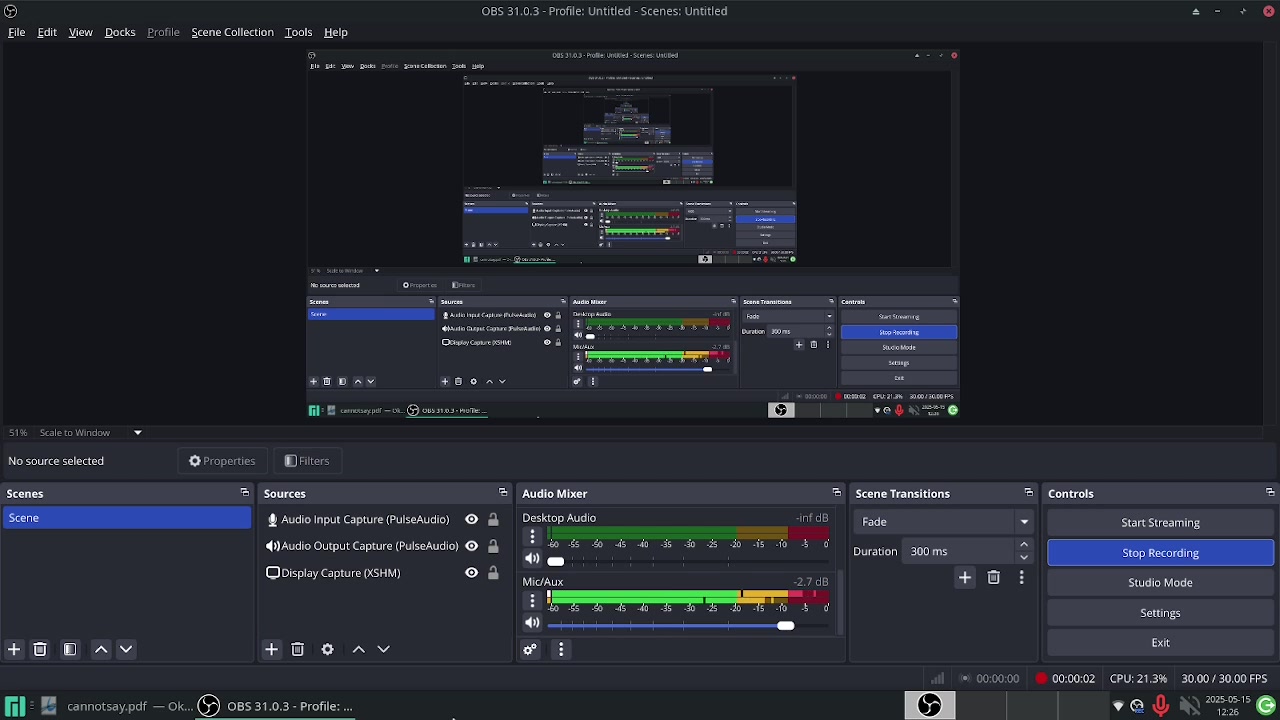Hide the Display Capture (XSHM) source
The image size is (1280, 720).
click(471, 573)
